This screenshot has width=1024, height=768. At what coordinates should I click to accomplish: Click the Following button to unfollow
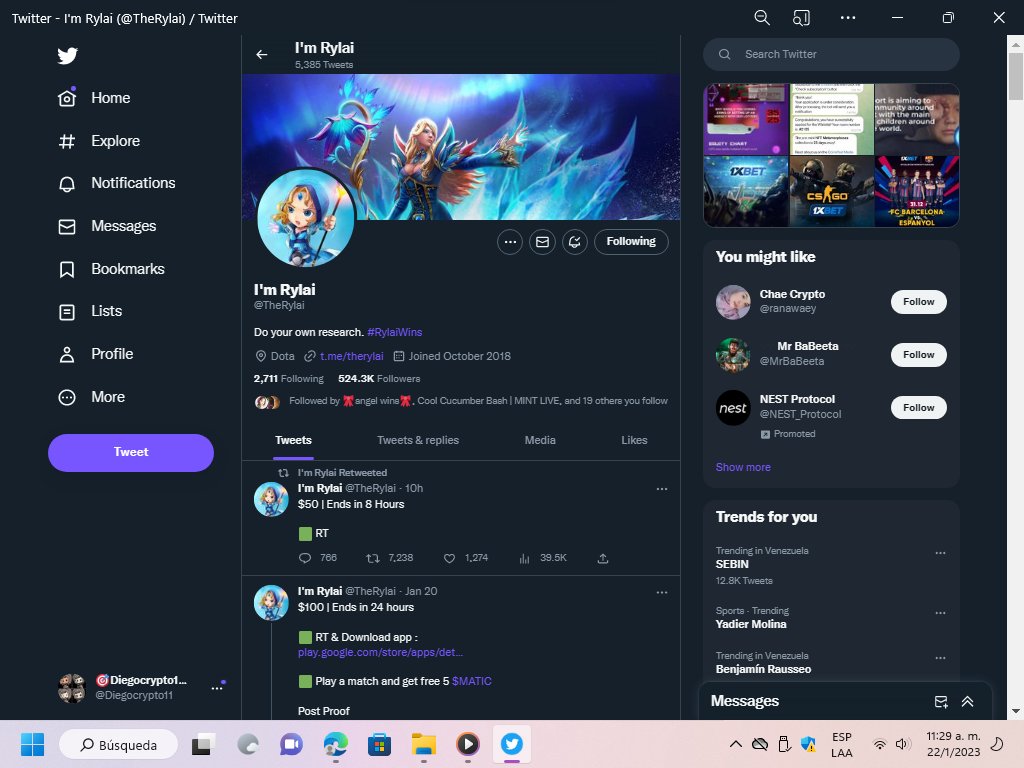pos(631,242)
